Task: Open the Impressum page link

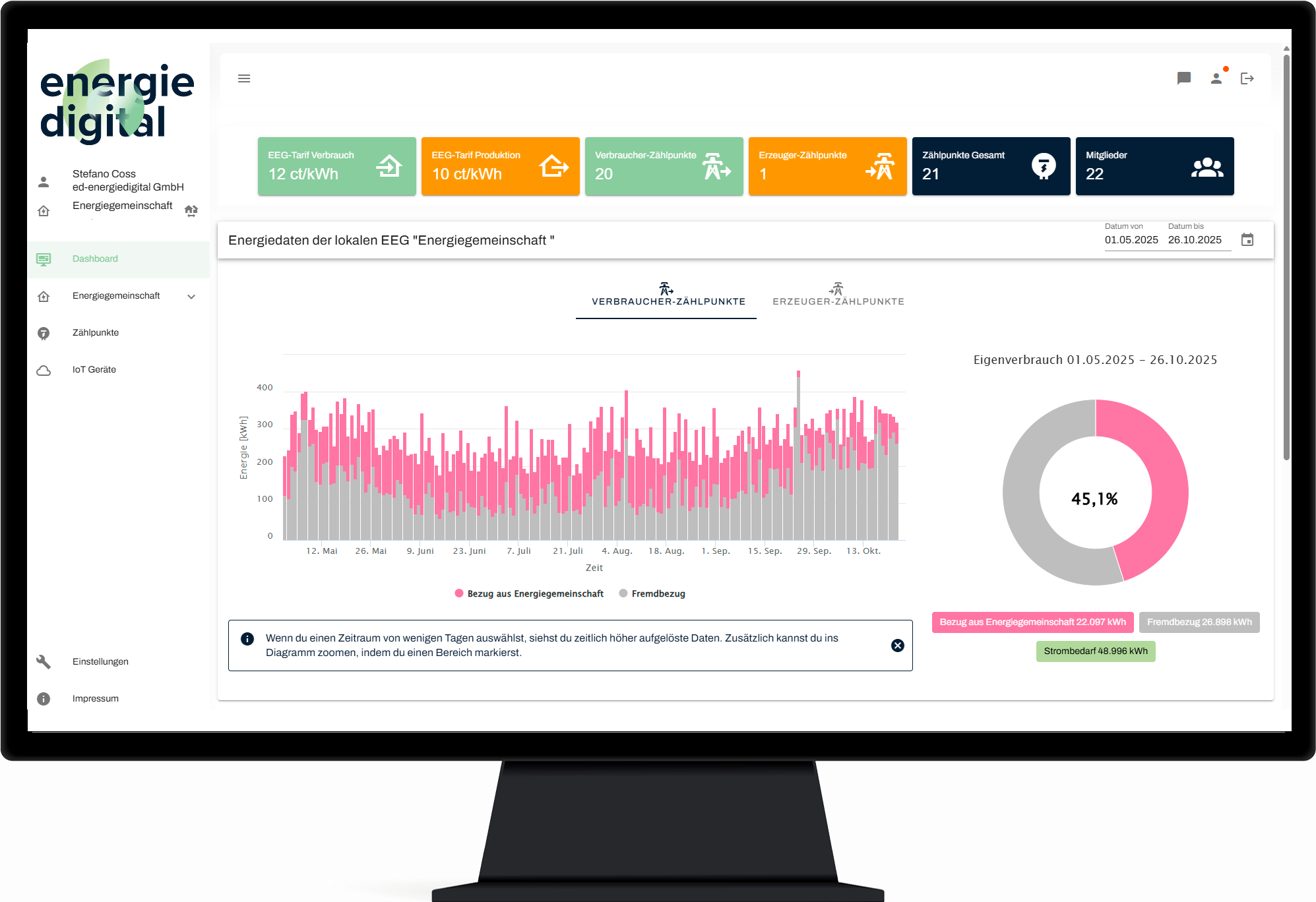Action: coord(96,698)
